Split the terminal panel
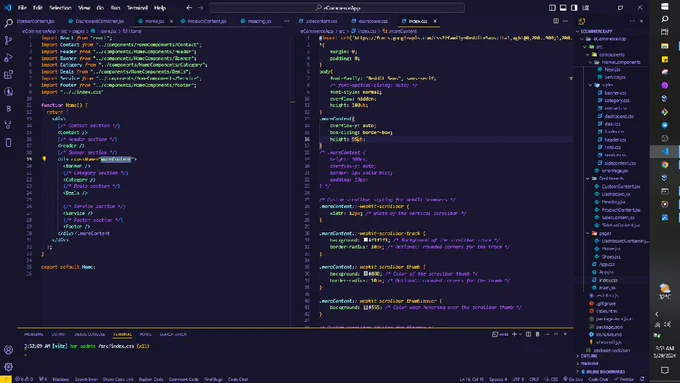 [x=528, y=334]
